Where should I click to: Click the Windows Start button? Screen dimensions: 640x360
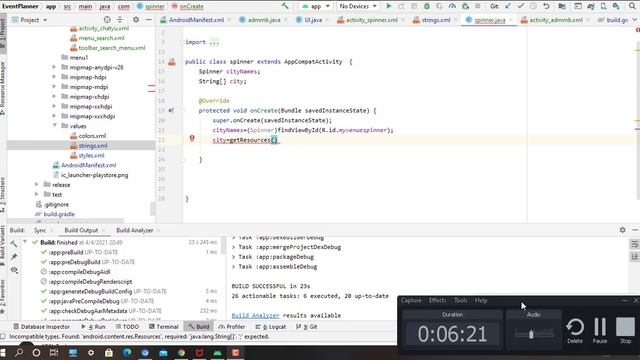coord(3,353)
